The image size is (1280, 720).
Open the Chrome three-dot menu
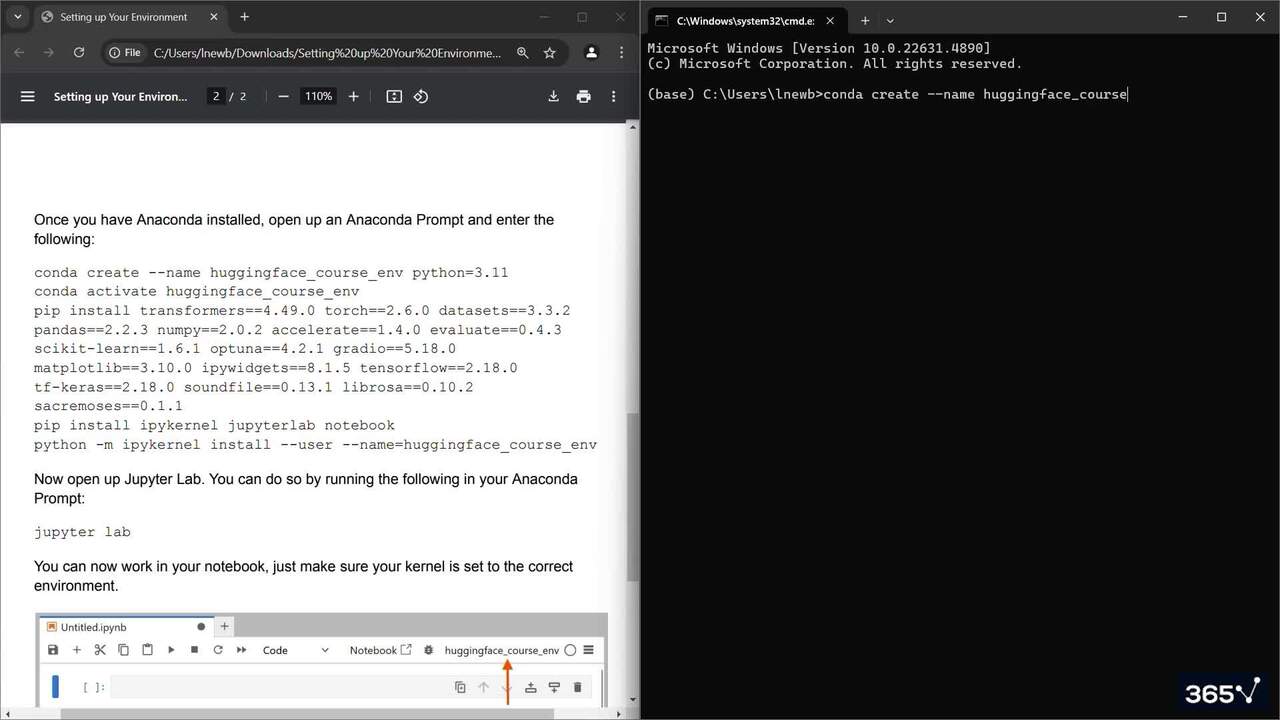pos(621,52)
